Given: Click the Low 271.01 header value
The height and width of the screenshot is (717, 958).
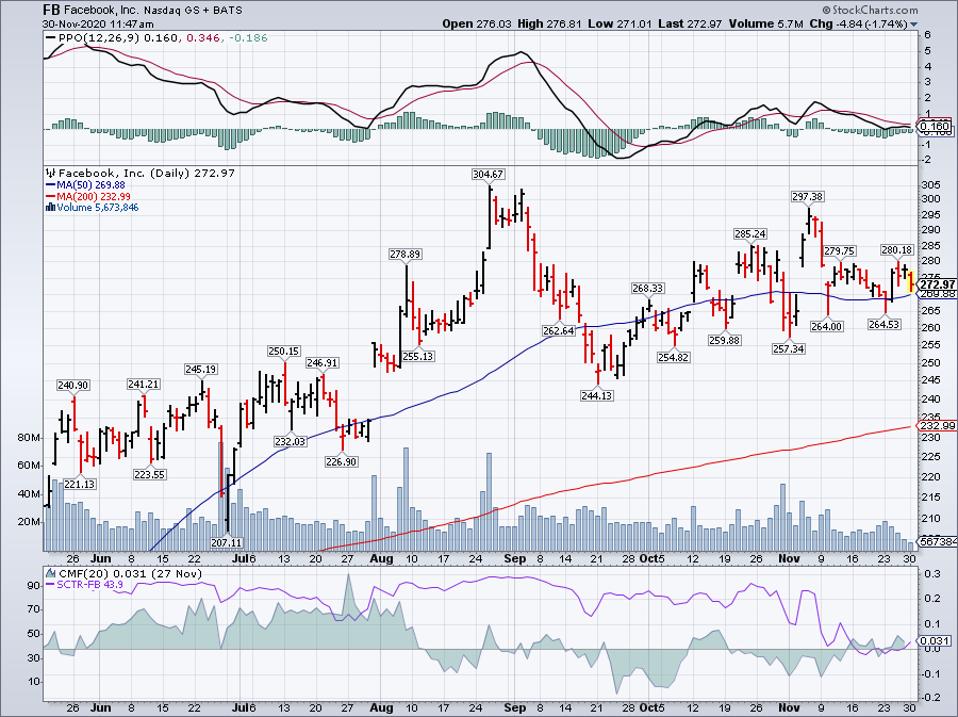Looking at the screenshot, I should click(x=620, y=24).
